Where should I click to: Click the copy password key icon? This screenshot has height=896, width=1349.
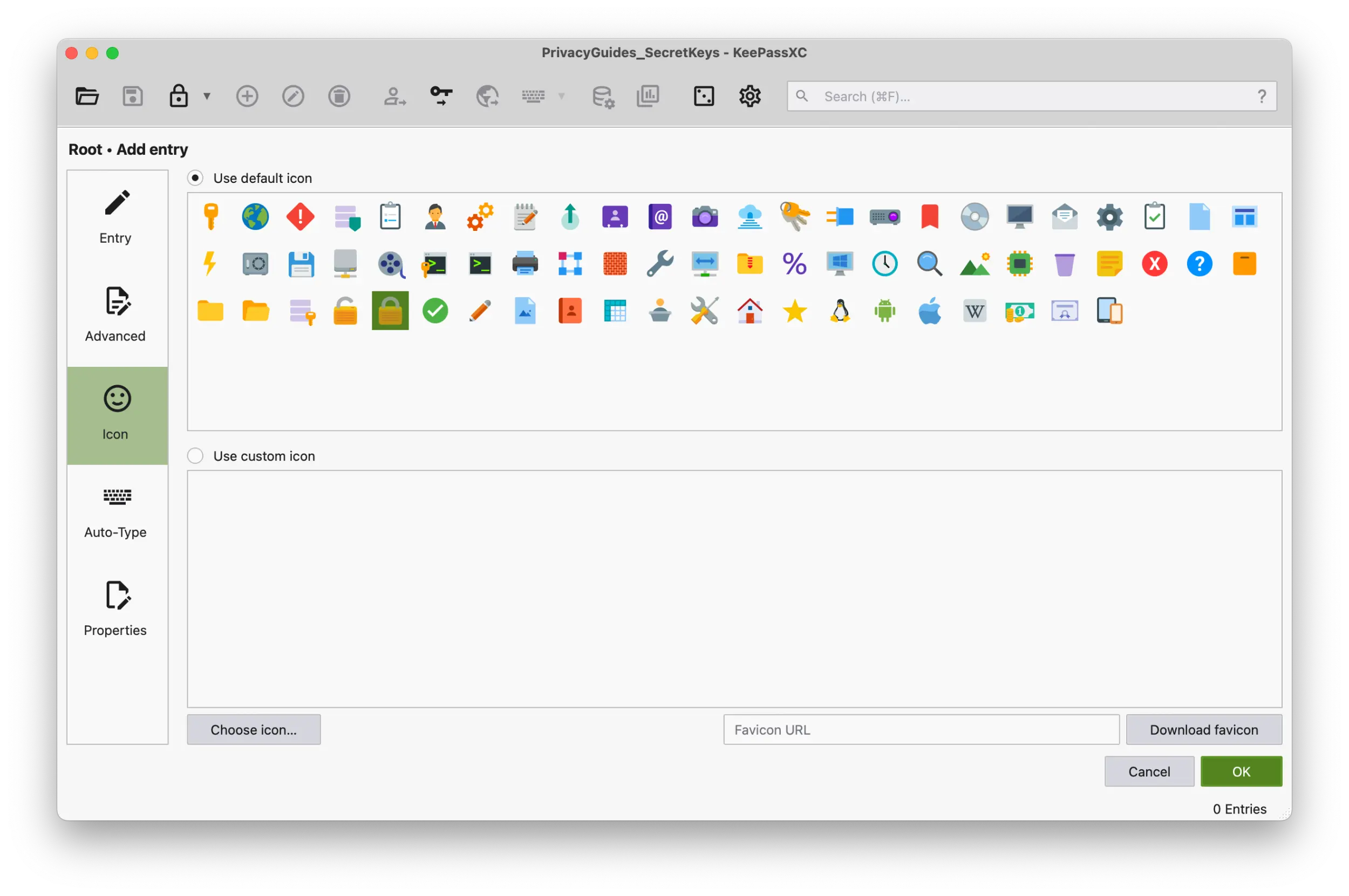click(x=441, y=96)
